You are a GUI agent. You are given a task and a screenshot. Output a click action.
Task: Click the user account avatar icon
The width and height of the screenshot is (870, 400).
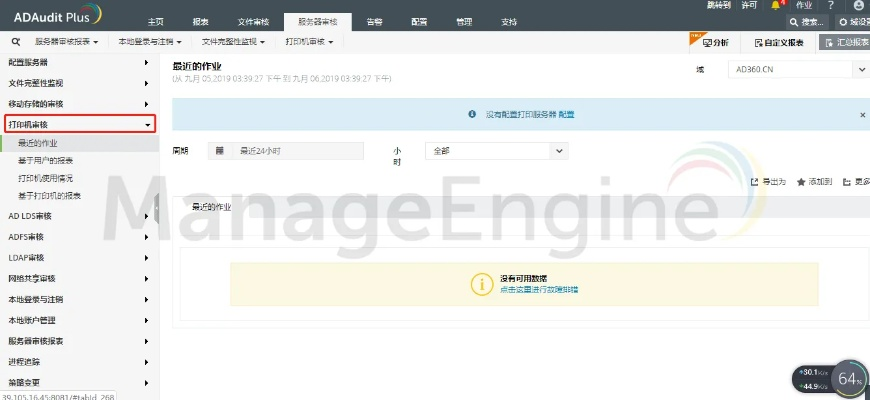pyautogui.click(x=858, y=5)
